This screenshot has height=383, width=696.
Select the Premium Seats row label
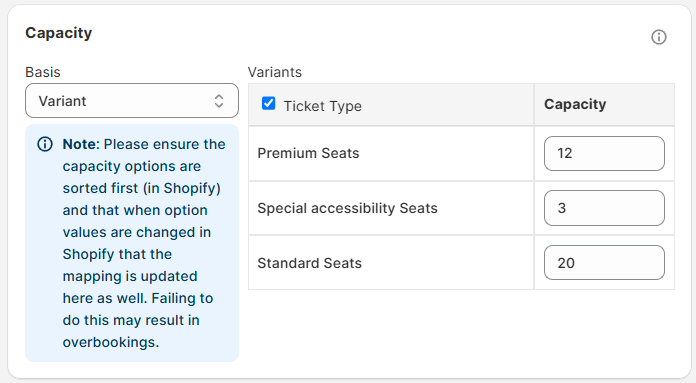(308, 153)
